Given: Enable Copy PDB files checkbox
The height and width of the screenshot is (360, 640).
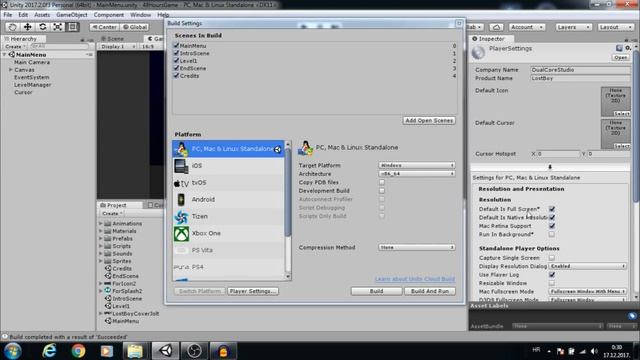Looking at the screenshot, I should [382, 182].
